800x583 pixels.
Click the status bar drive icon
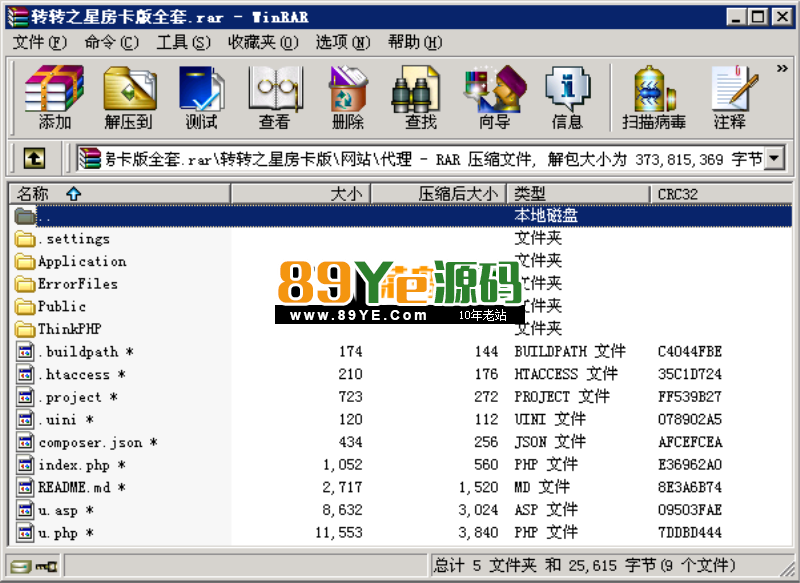pyautogui.click(x=21, y=566)
